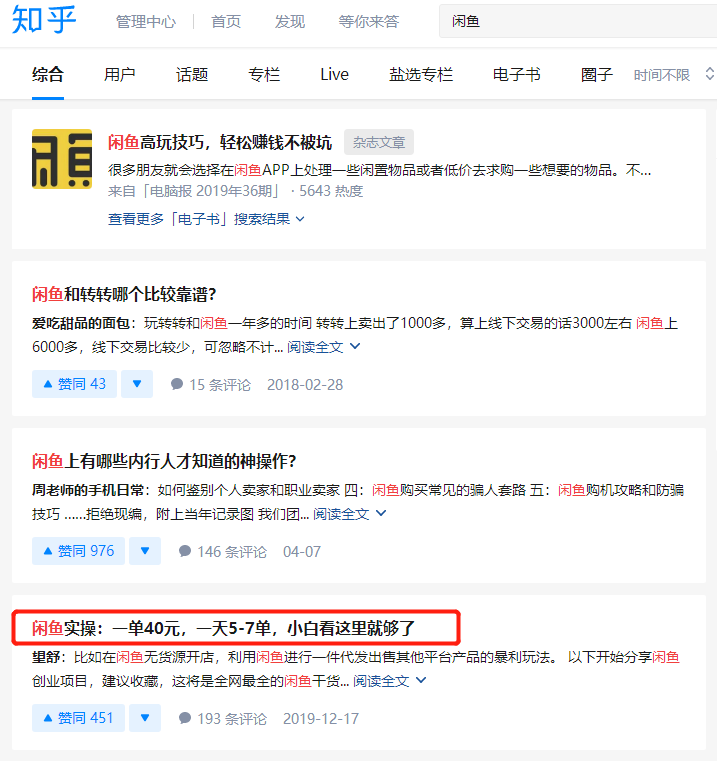The image size is (717, 761).
Task: Switch to 电子书 tab
Action: [x=517, y=75]
